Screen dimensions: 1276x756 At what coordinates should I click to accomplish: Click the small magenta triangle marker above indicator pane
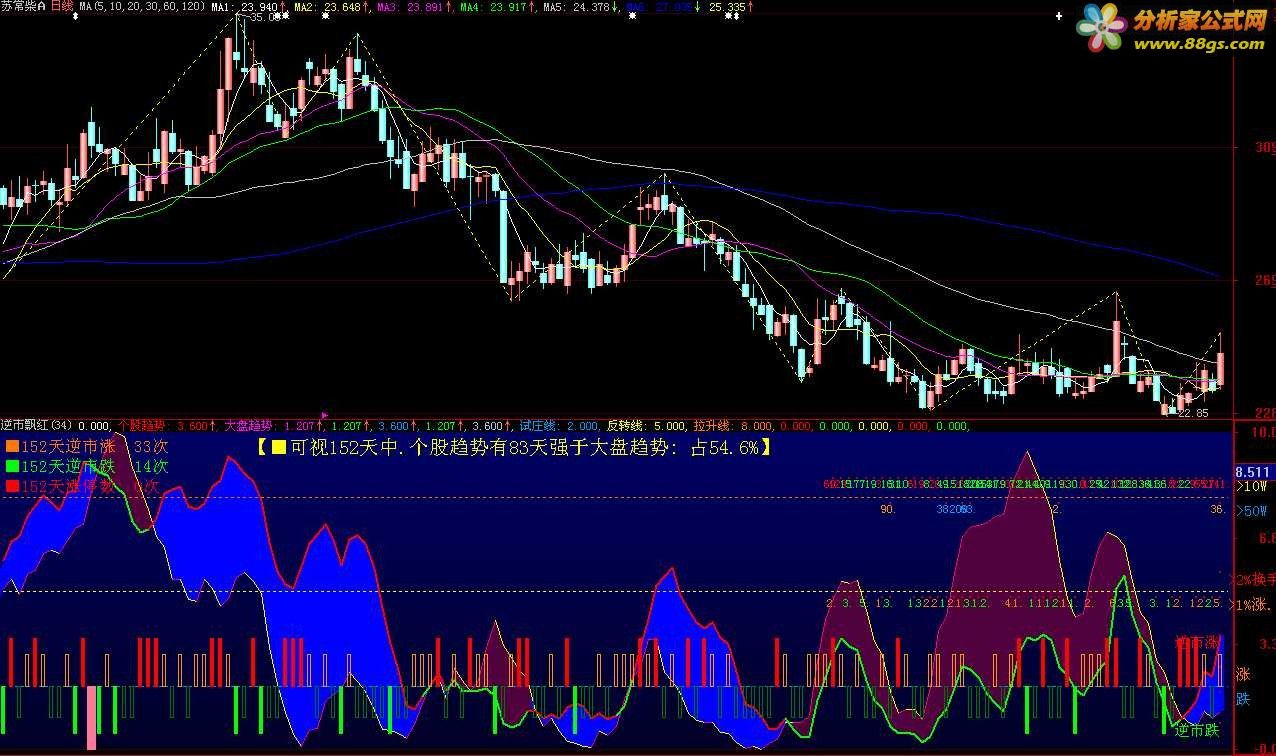click(324, 413)
